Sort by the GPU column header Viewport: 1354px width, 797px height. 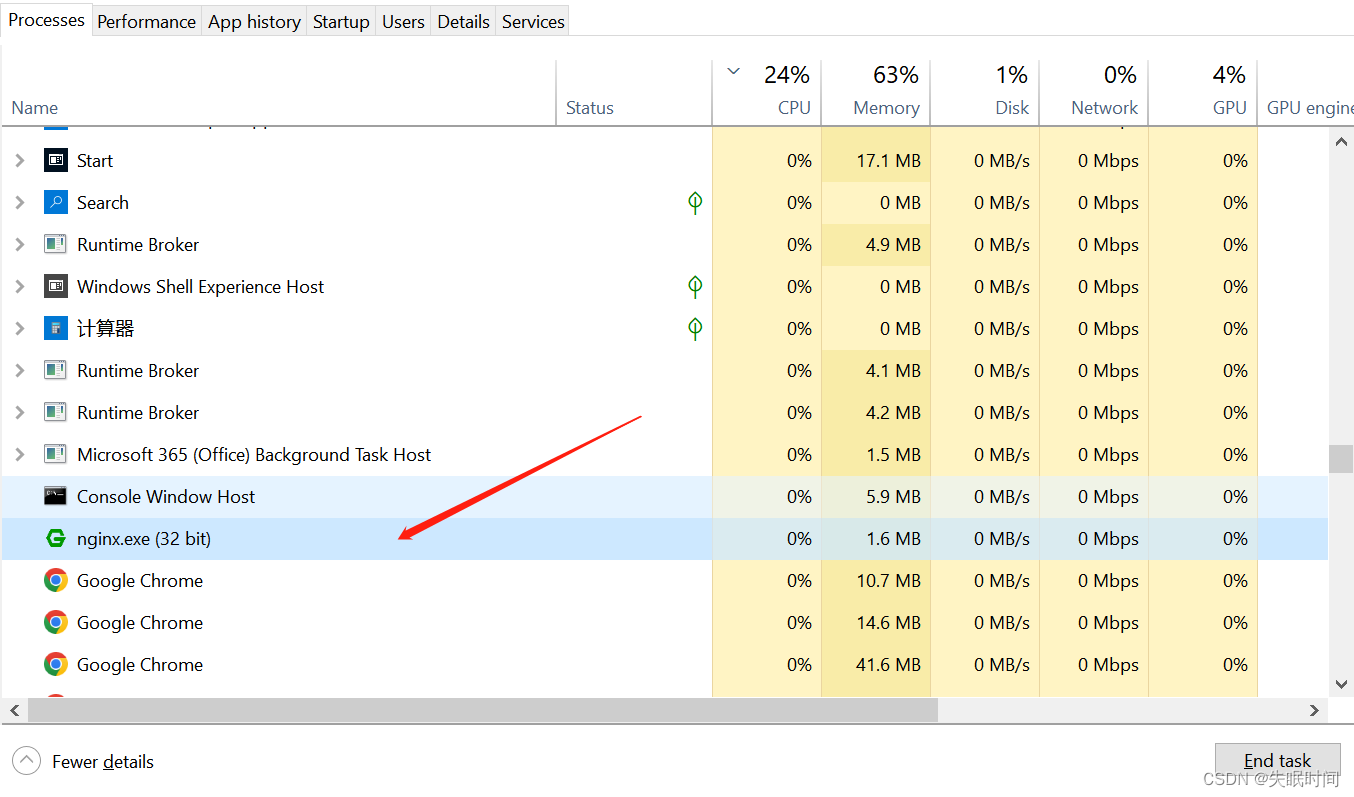point(1203,93)
